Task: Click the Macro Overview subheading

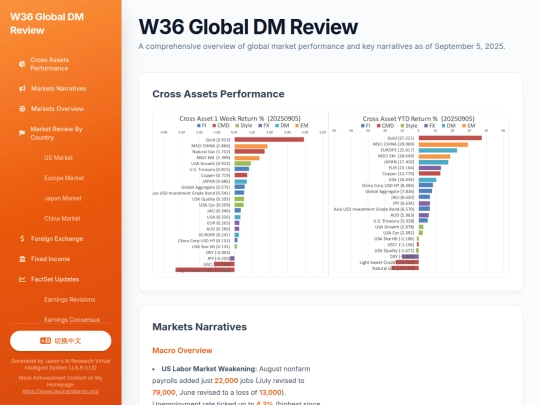Action: [182, 351]
